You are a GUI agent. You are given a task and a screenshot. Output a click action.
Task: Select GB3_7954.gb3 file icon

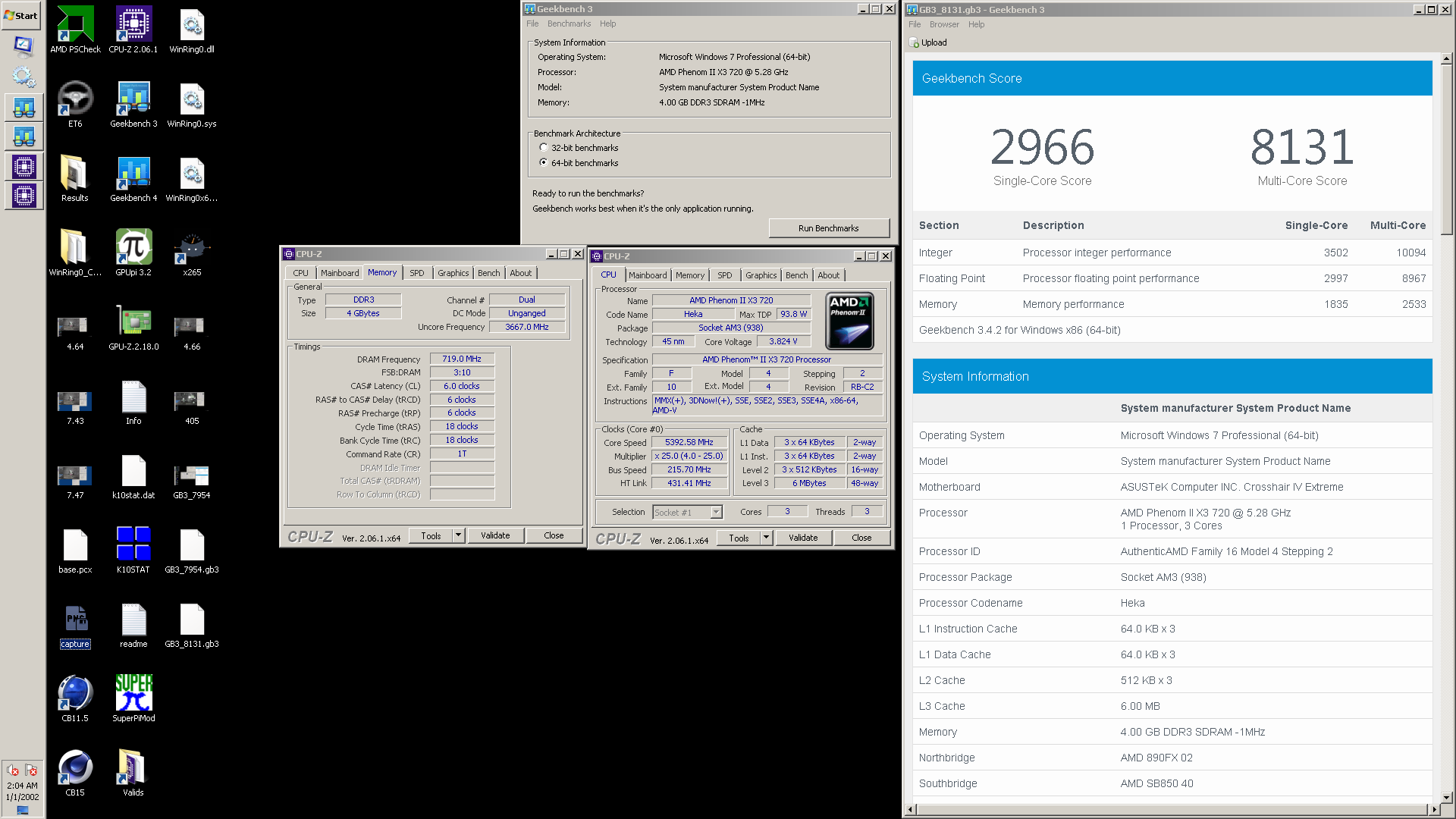point(192,549)
